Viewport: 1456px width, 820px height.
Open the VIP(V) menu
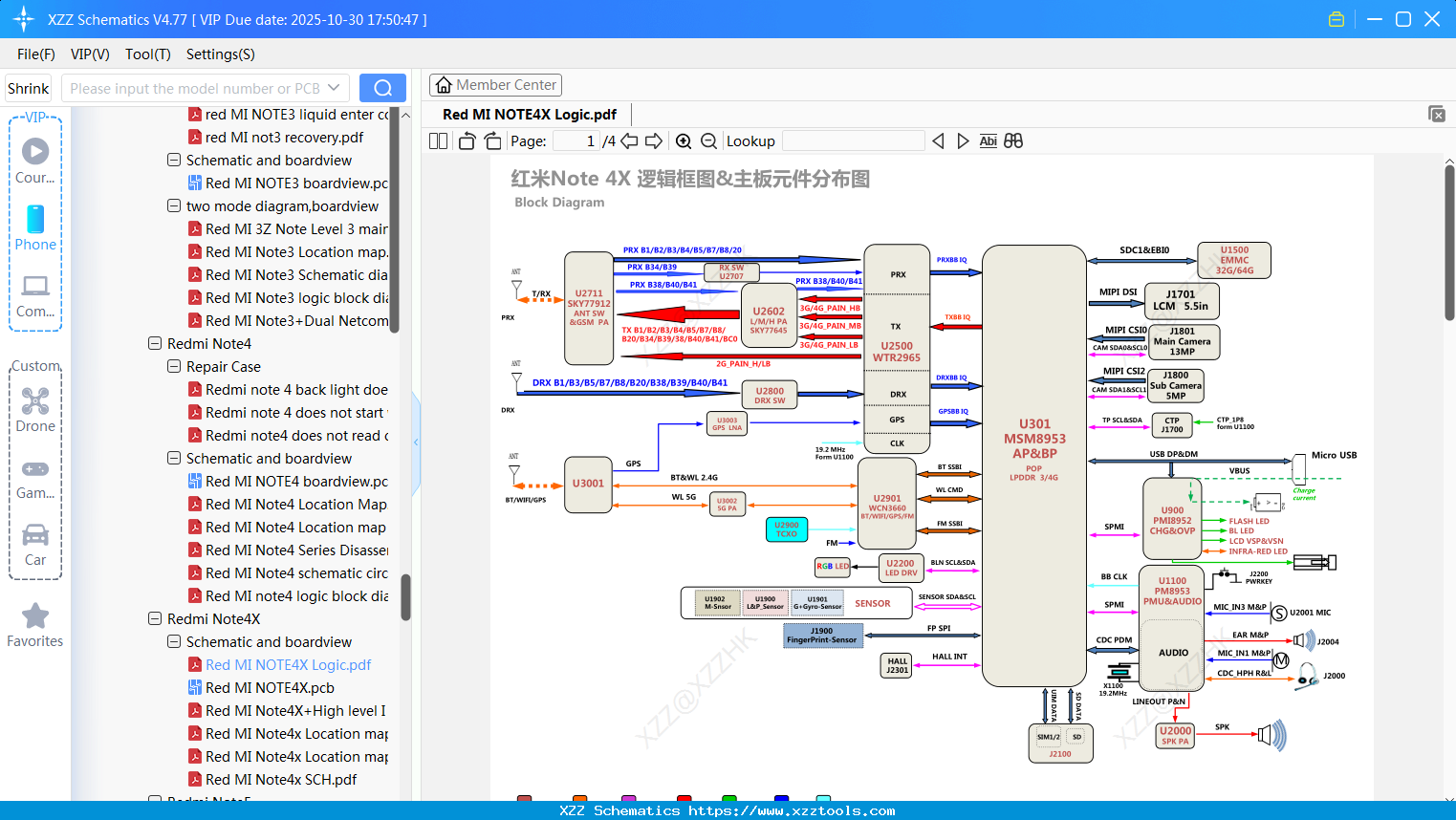tap(90, 54)
